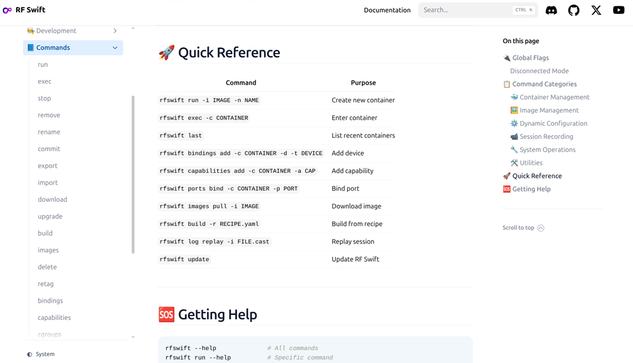Open the exec command page
Screen dimensions: 633x363
coord(44,82)
